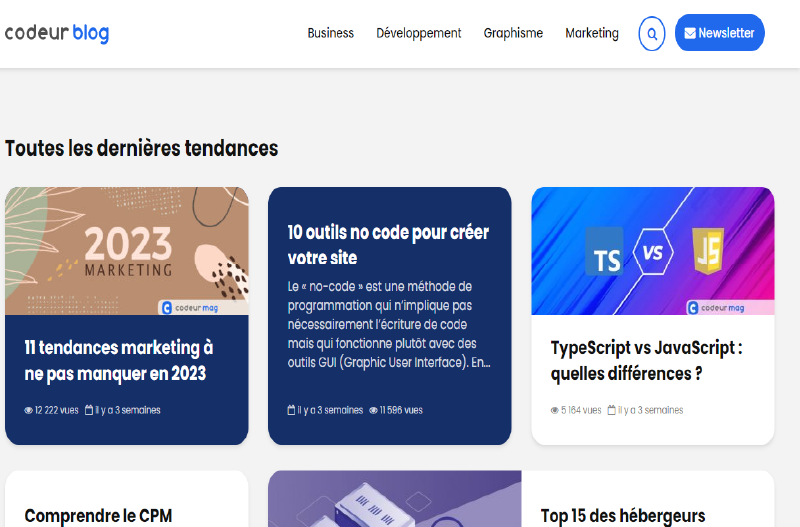Click the text 12 222 vues
Viewport: 800px width, 527px height.
pyautogui.click(x=57, y=410)
